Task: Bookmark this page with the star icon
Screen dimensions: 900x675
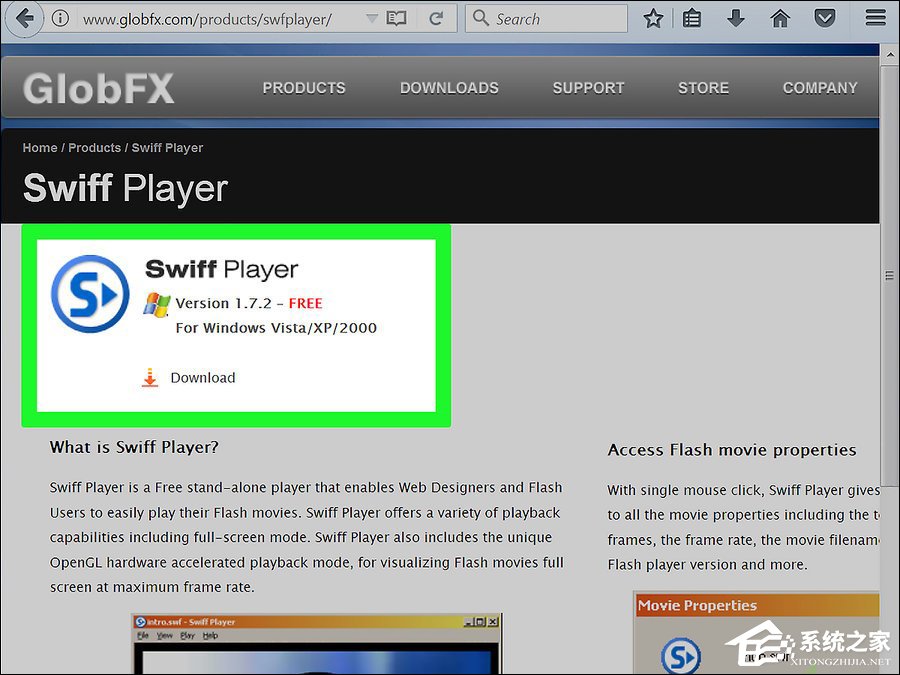Action: click(x=653, y=19)
